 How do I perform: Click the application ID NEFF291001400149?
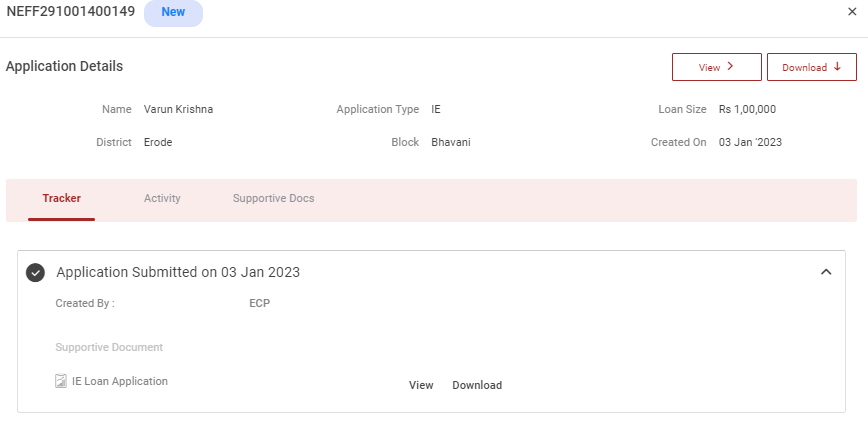[x=70, y=12]
